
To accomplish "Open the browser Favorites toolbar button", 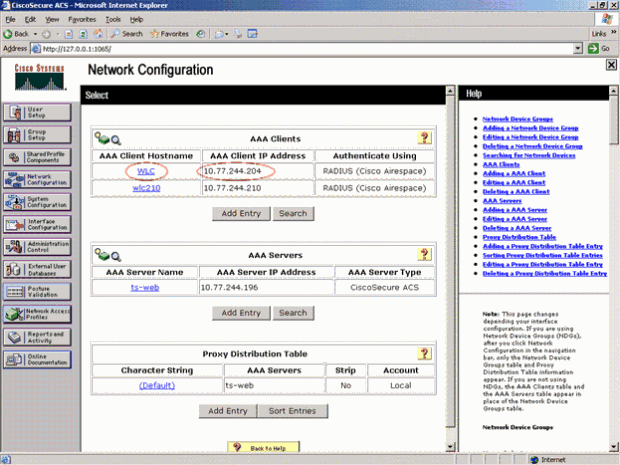I will coord(169,34).
